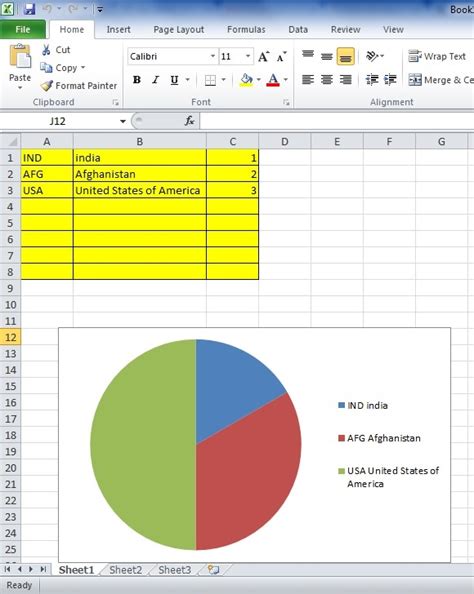Switch to the Page Layout tab
The image size is (474, 594).
[x=178, y=30]
